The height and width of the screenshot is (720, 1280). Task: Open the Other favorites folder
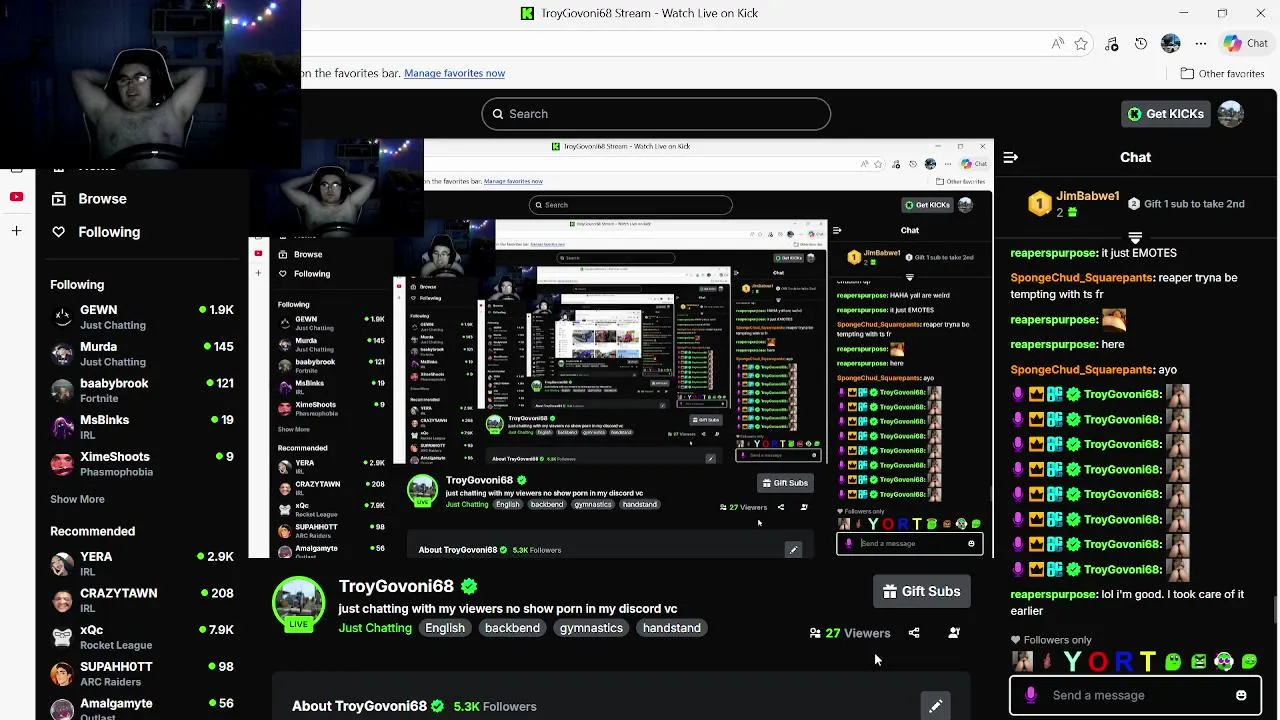(1222, 73)
